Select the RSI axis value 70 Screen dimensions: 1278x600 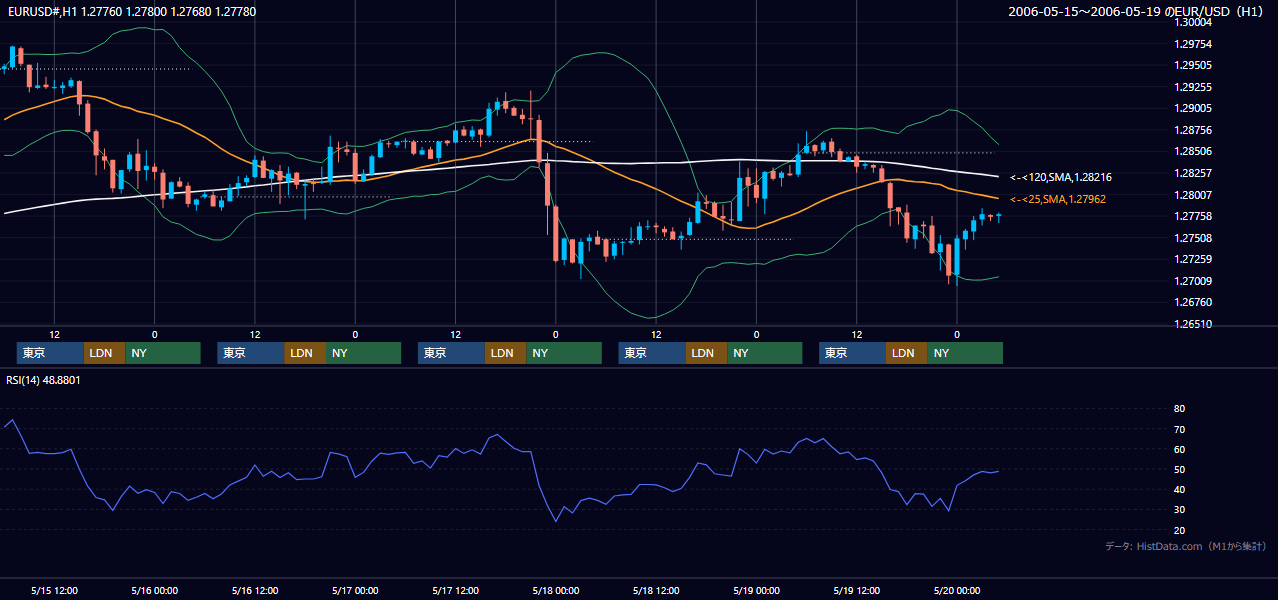(1179, 429)
